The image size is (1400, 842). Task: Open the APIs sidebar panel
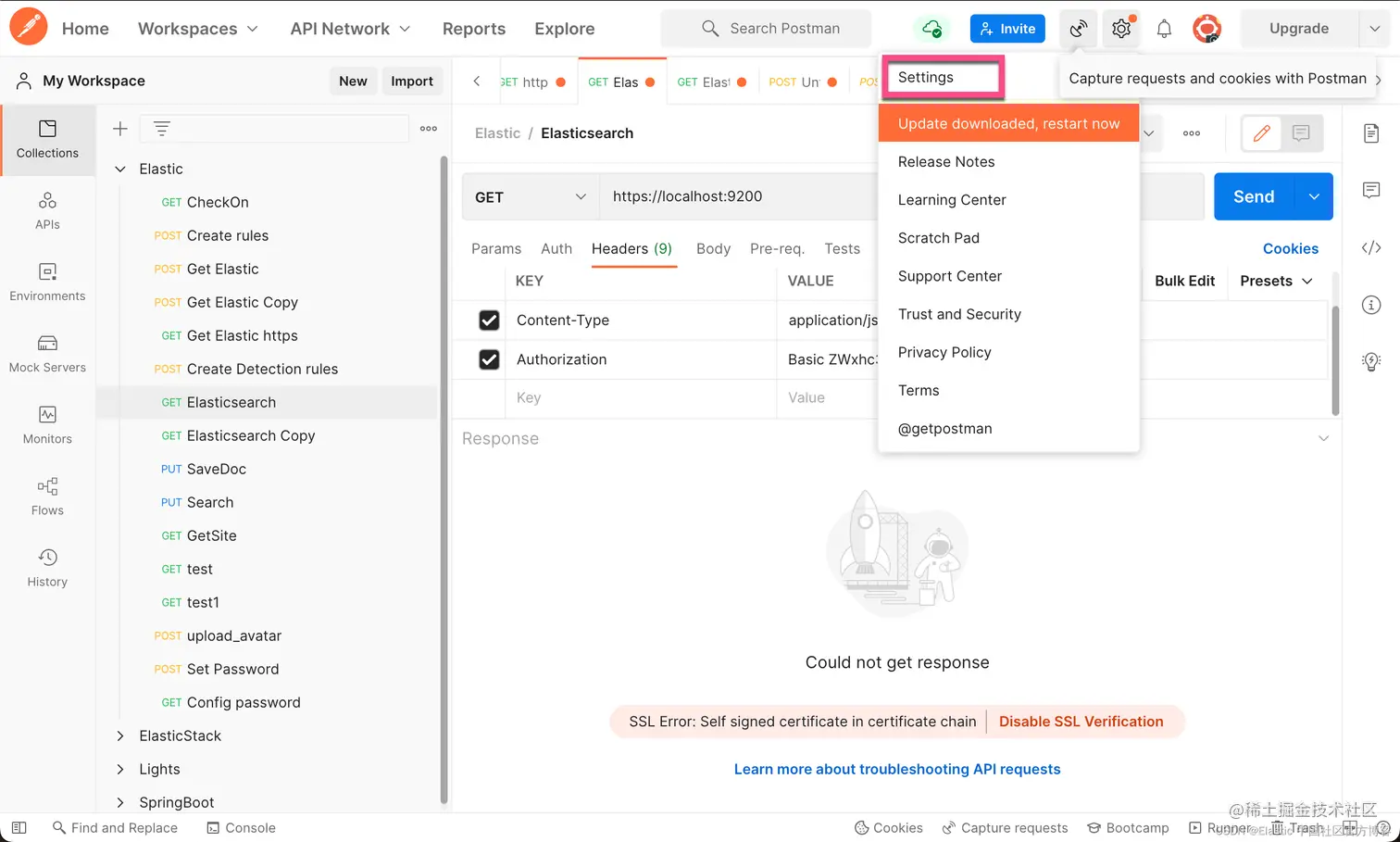click(x=47, y=211)
